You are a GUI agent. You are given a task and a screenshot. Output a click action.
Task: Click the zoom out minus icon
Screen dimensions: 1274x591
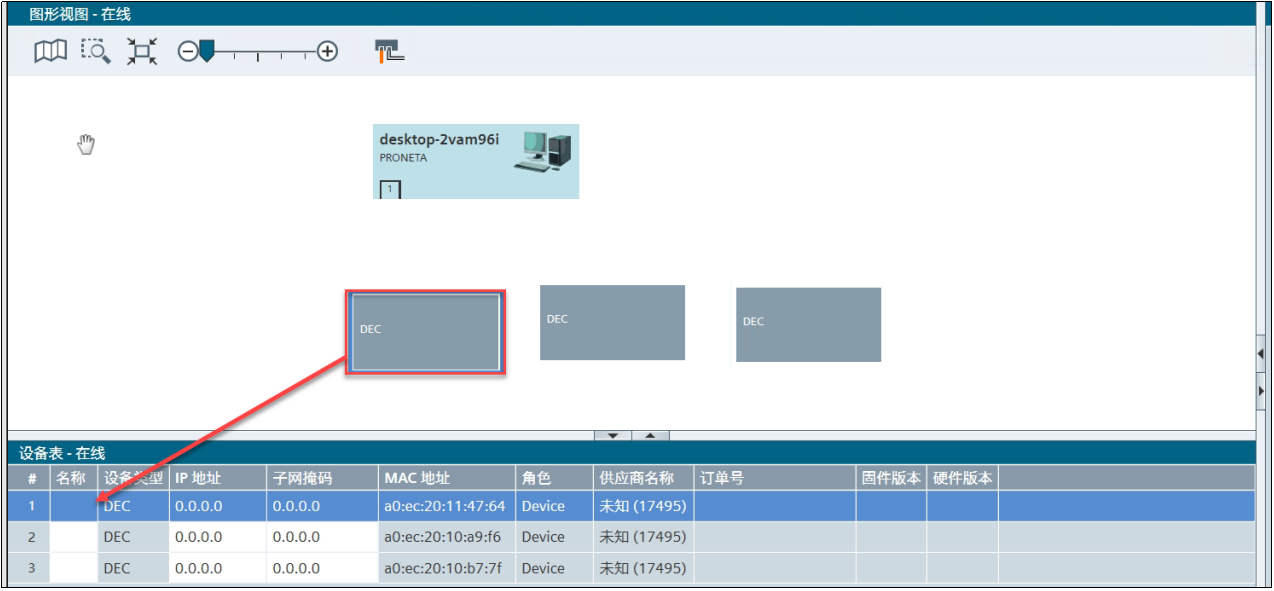pyautogui.click(x=187, y=51)
